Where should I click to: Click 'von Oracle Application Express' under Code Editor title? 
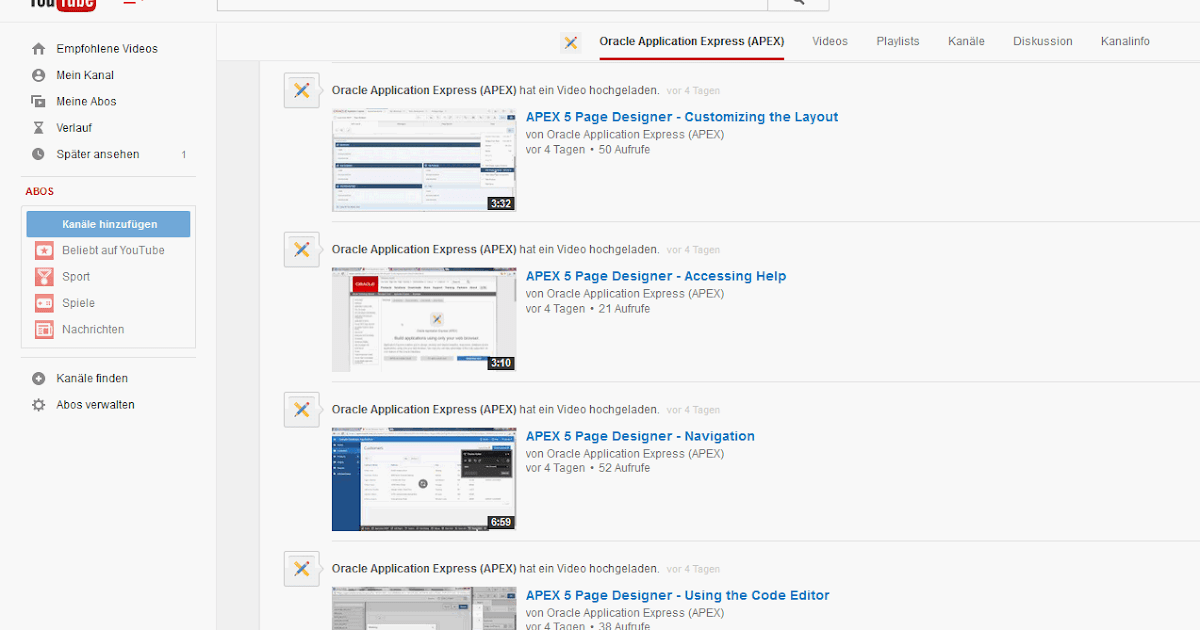[x=625, y=613]
